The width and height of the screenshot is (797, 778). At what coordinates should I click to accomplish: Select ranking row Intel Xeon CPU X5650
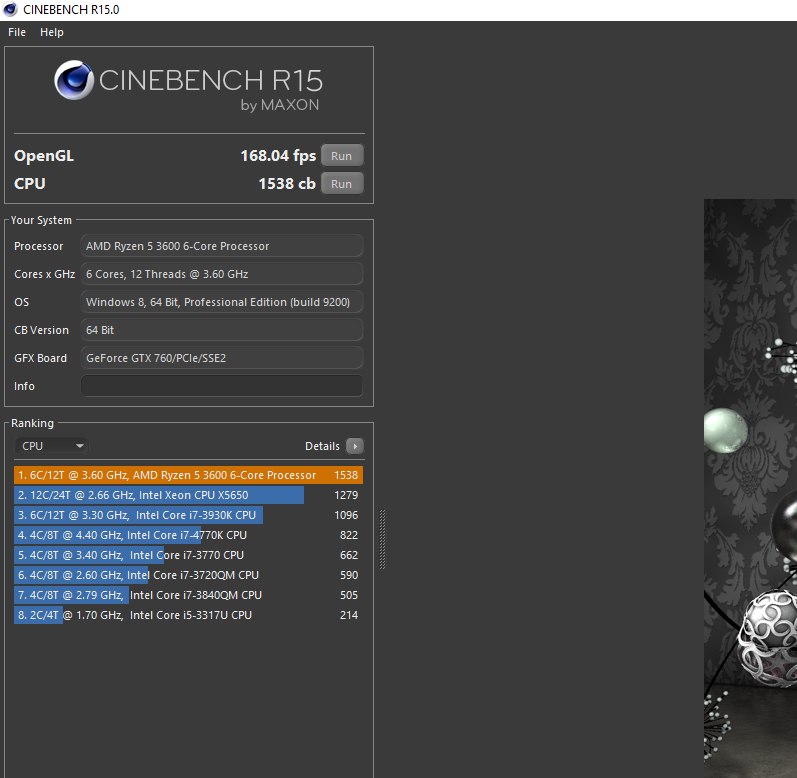pos(189,494)
